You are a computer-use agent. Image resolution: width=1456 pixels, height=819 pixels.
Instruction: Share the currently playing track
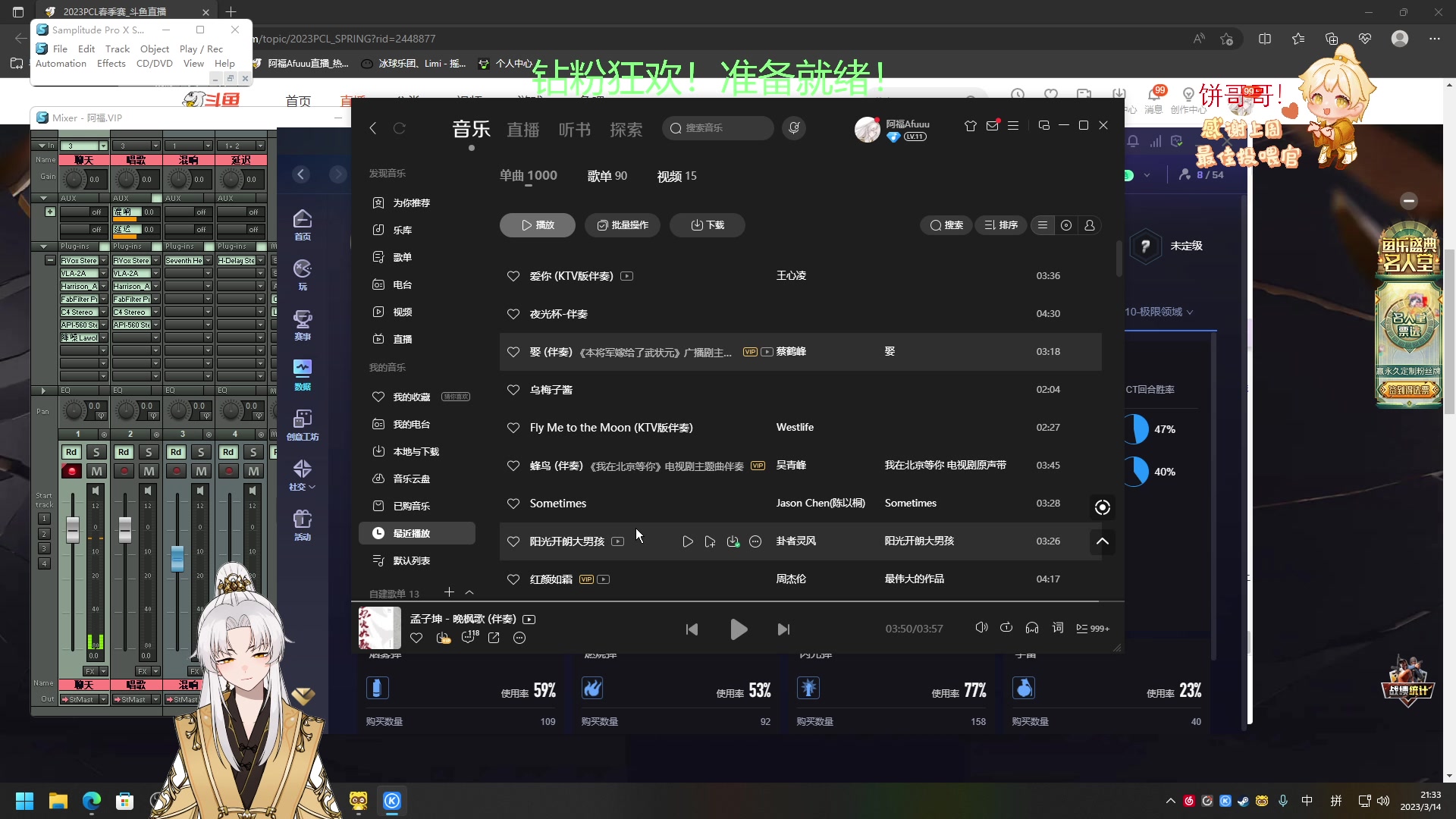click(x=494, y=638)
